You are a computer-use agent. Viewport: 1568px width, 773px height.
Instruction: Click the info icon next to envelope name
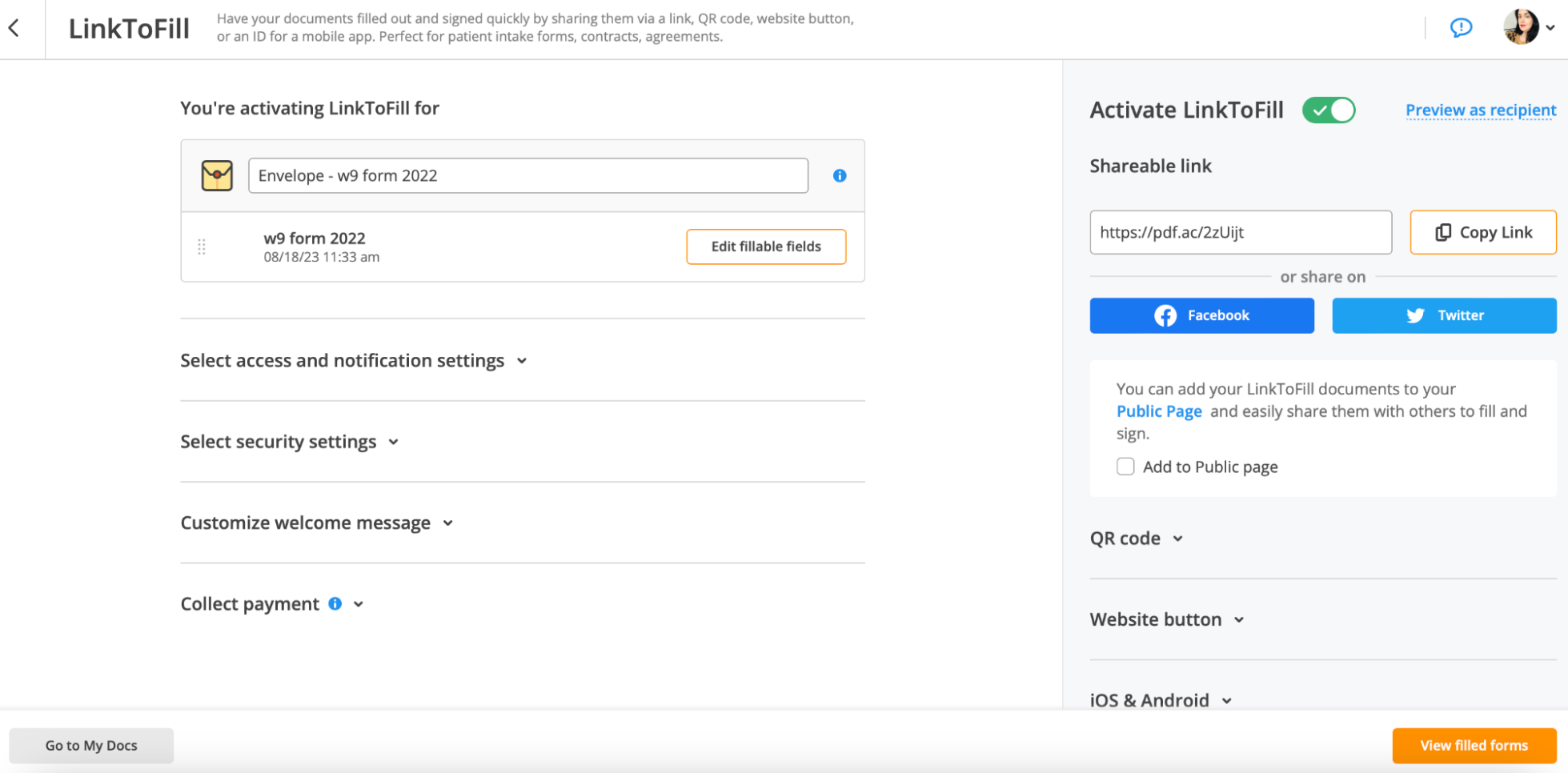pos(839,175)
